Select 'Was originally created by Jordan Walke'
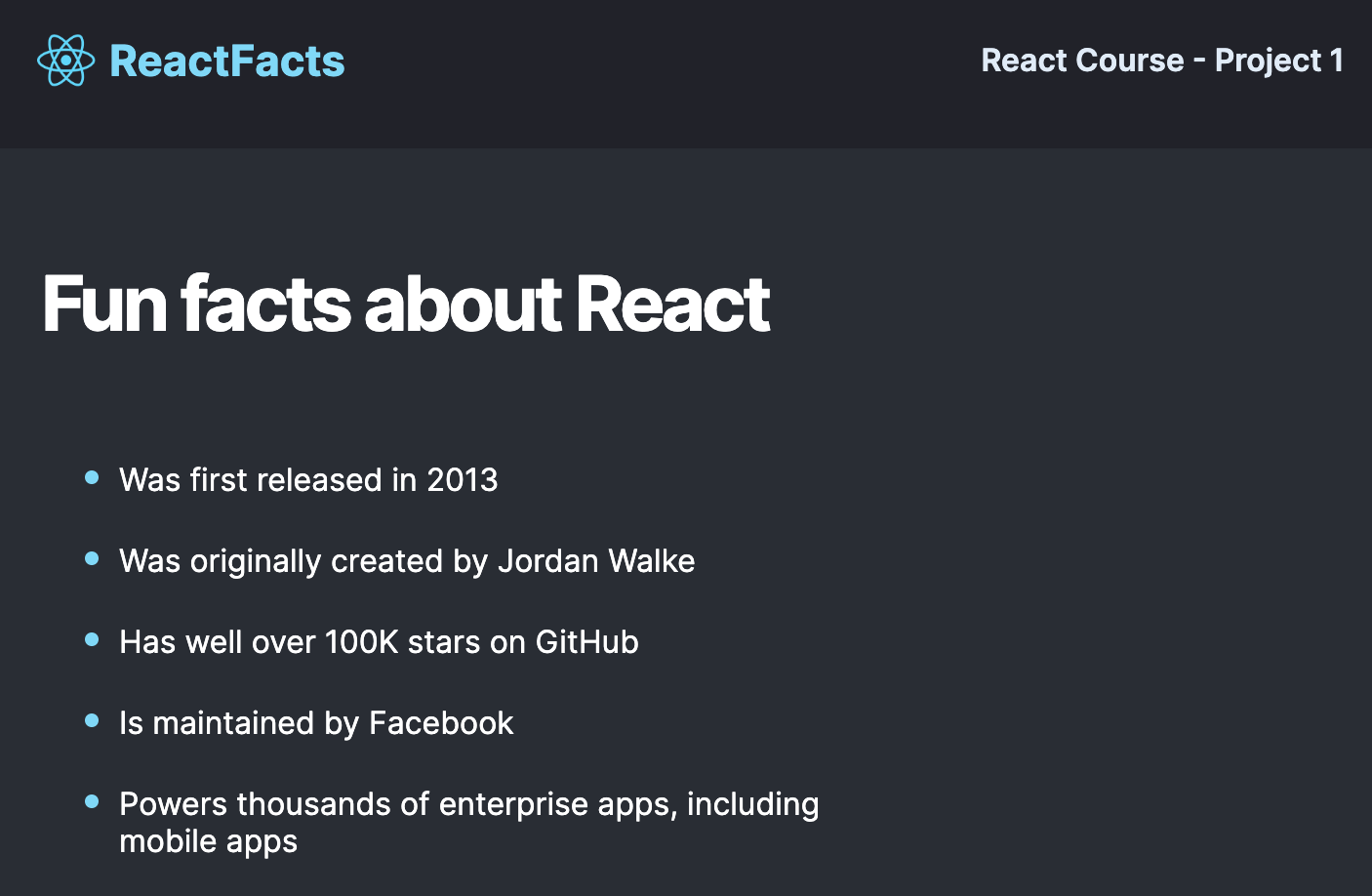This screenshot has height=896, width=1372. coord(407,561)
